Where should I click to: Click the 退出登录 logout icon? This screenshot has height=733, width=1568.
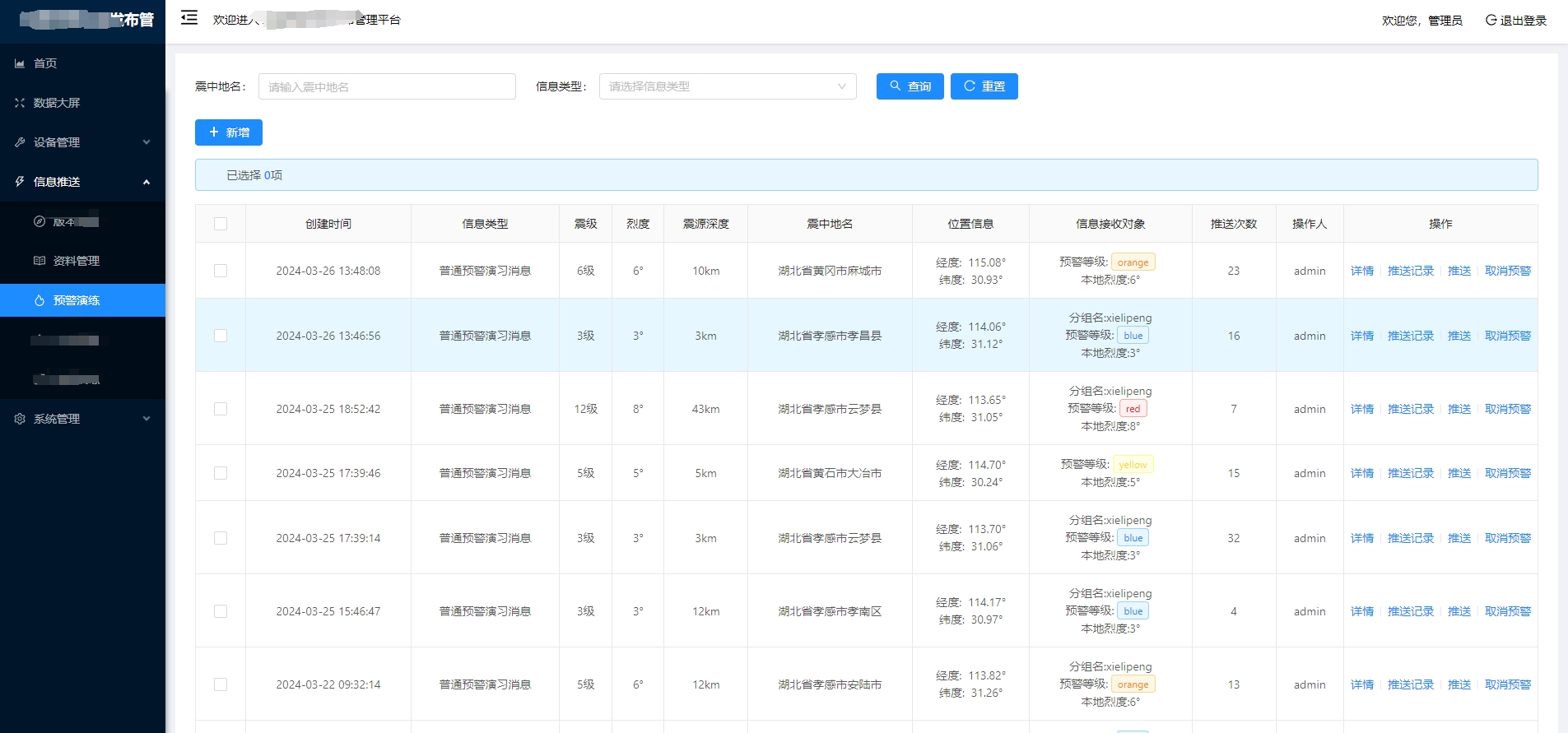coord(1491,20)
